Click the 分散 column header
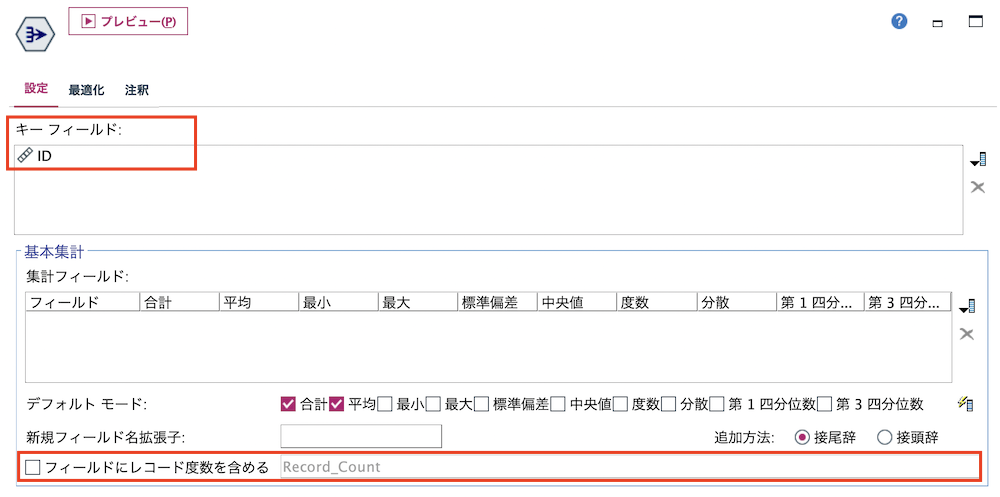1000x497 pixels. point(737,302)
